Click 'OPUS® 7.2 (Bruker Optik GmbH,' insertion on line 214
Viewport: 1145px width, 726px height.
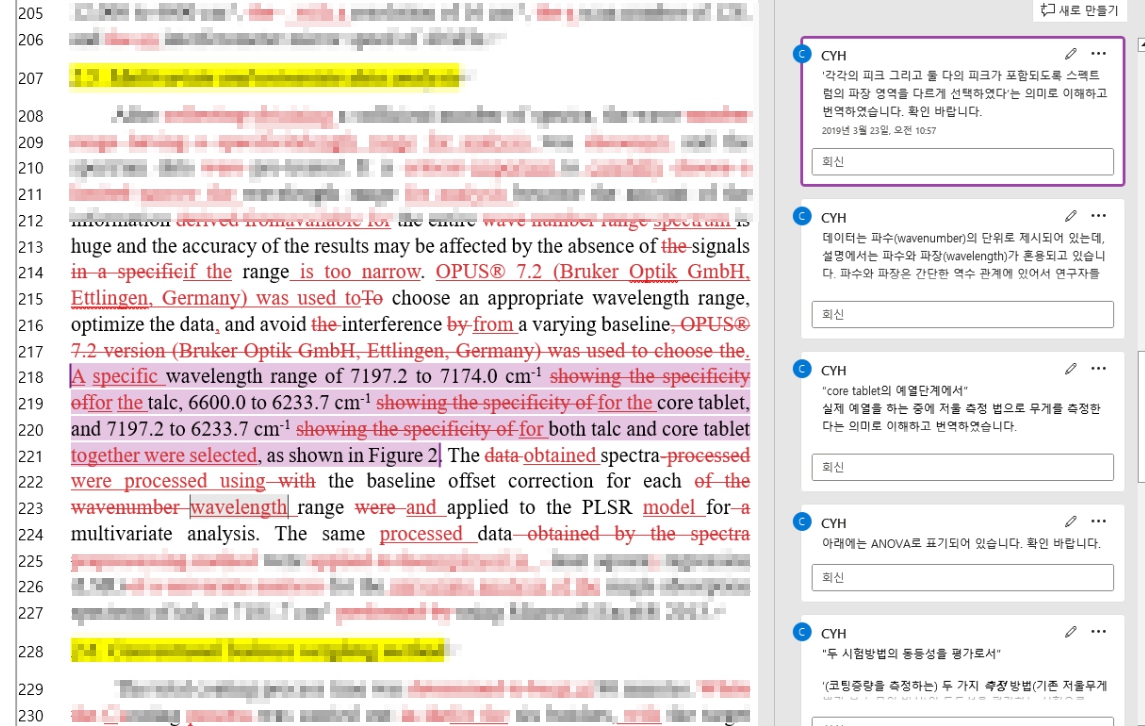(592, 272)
